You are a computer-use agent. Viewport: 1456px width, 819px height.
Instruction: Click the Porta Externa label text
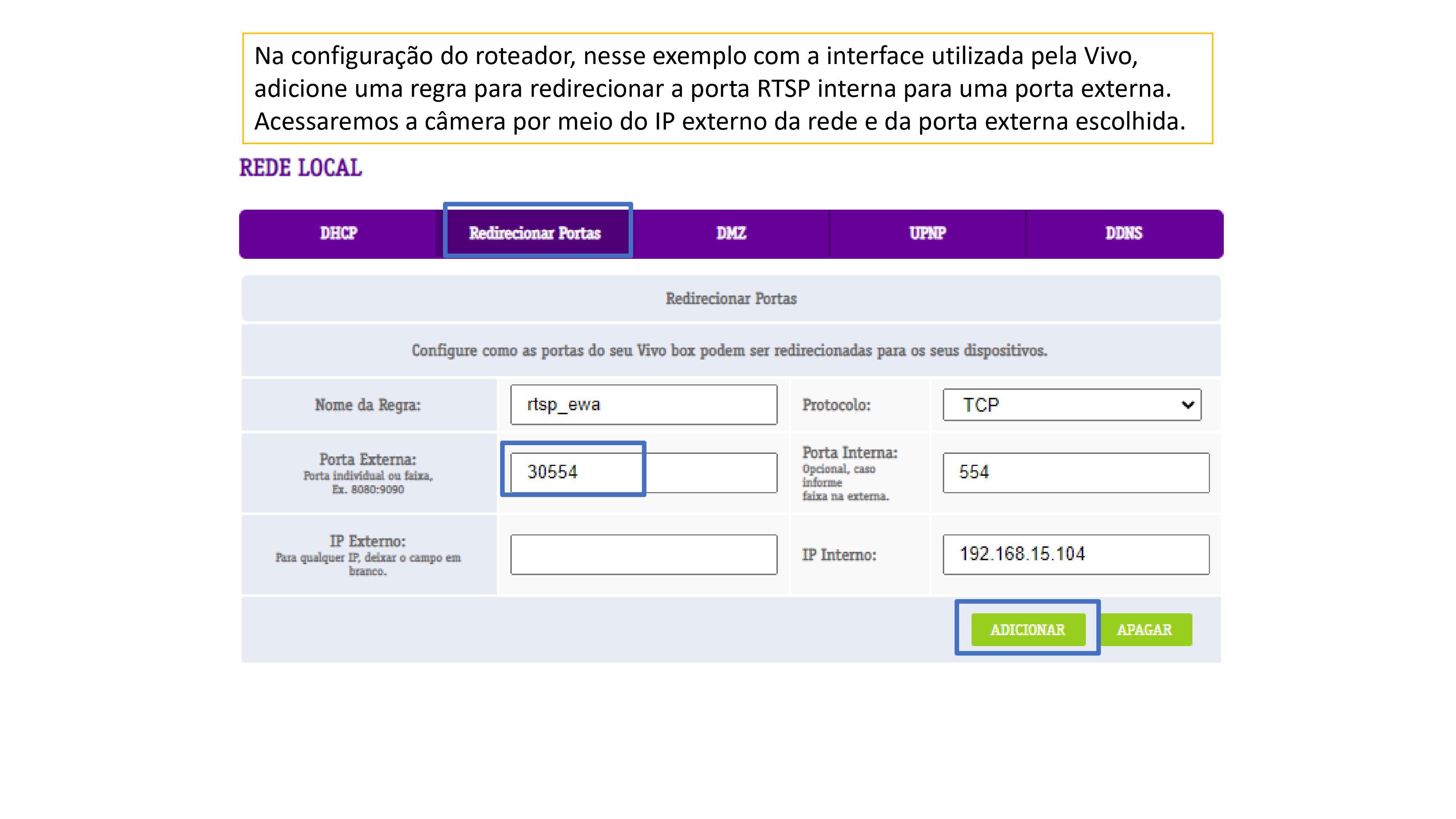368,459
